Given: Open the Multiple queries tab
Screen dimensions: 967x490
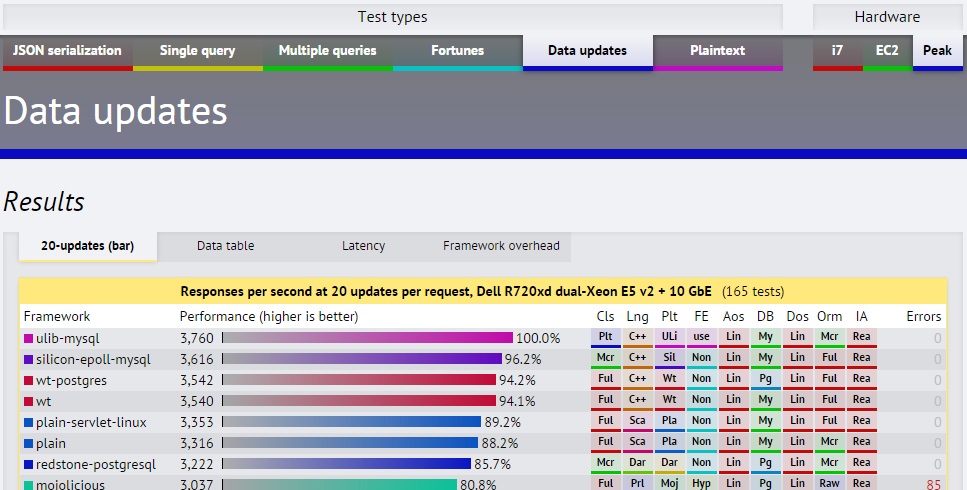Looking at the screenshot, I should point(327,52).
